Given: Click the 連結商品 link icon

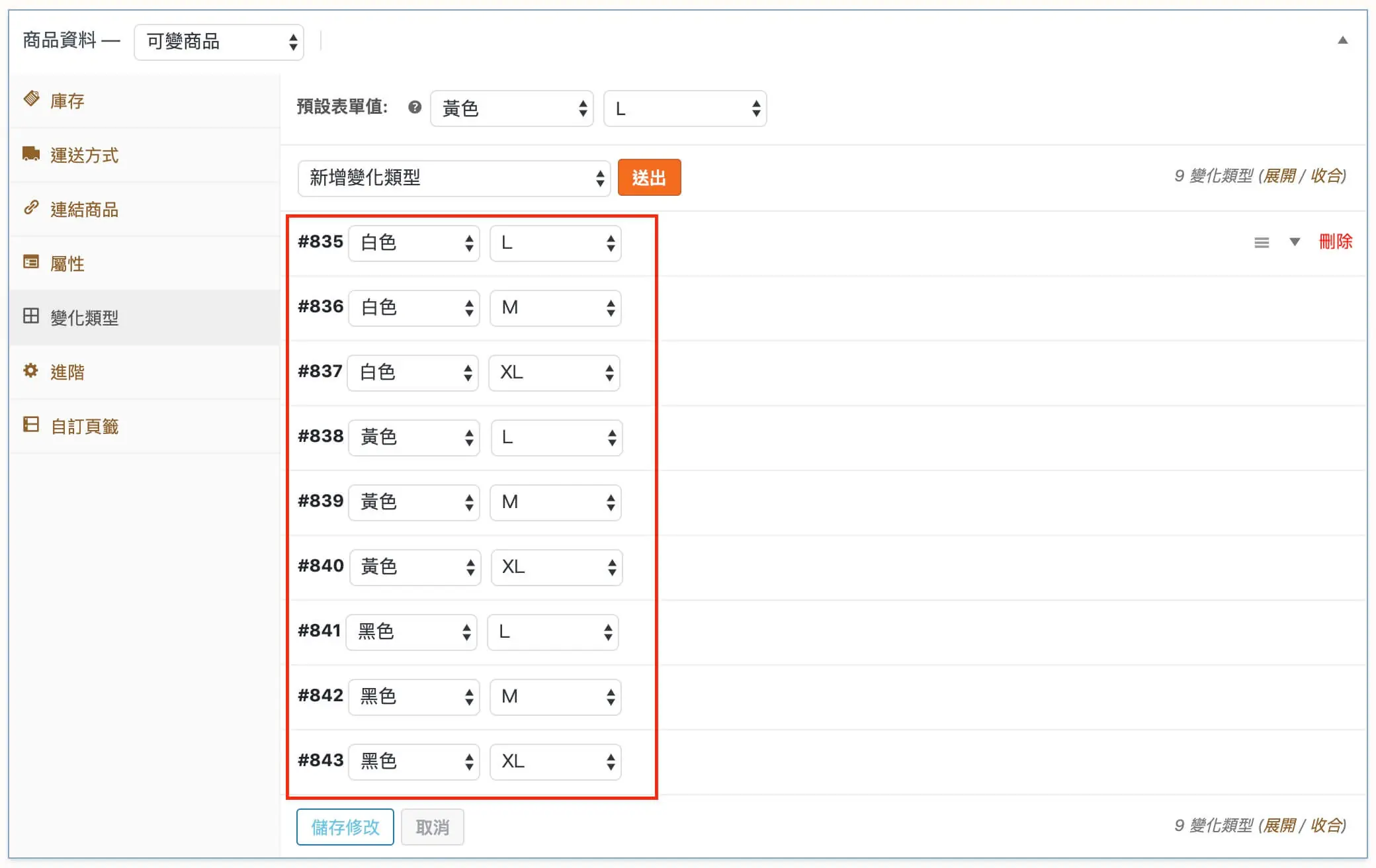Looking at the screenshot, I should point(31,208).
